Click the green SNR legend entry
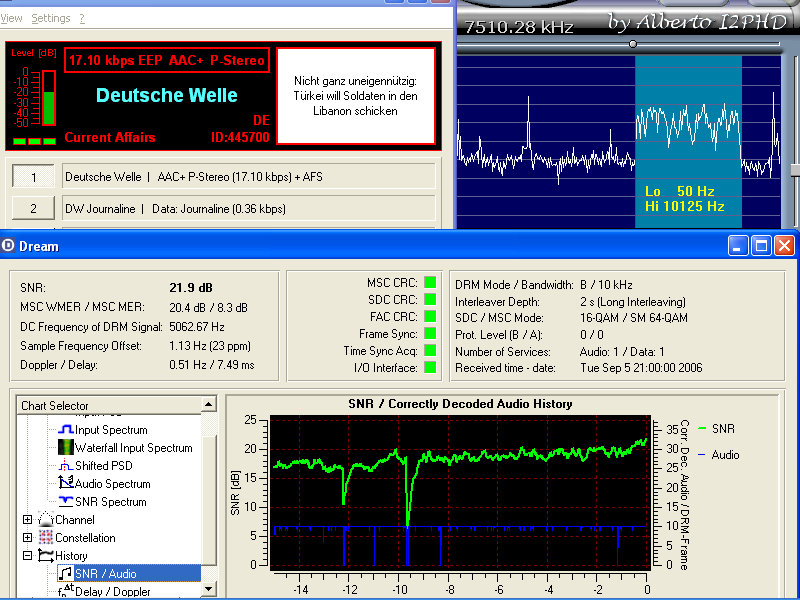800x600 pixels. tap(716, 429)
